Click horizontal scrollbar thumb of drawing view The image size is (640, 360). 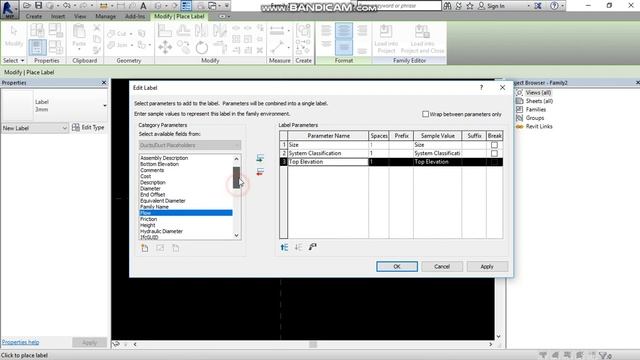coord(313,344)
